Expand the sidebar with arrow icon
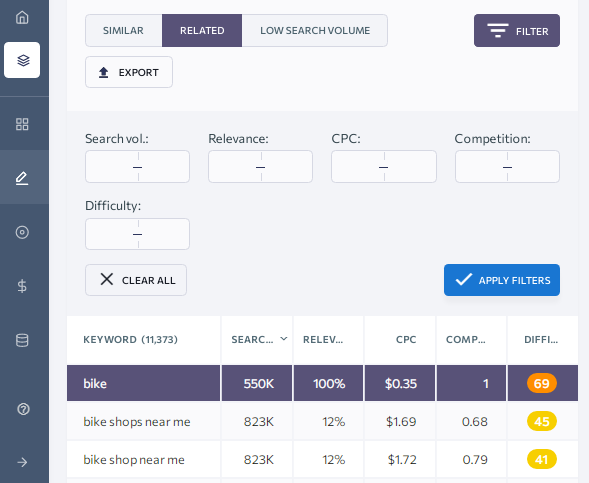Image resolution: width=589 pixels, height=483 pixels. (x=22, y=462)
